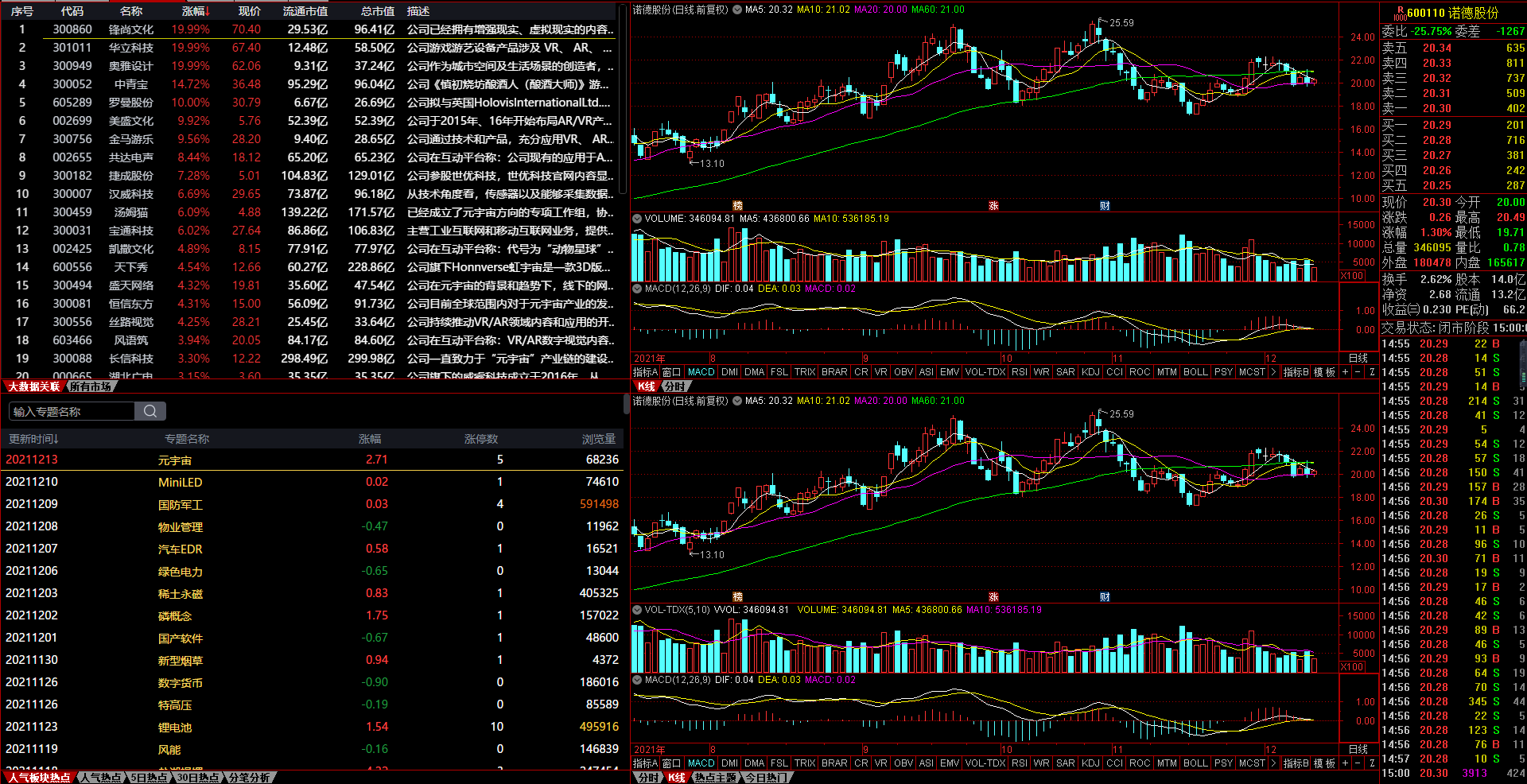
Task: Open 指标B menu in upper indicator bar
Action: pyautogui.click(x=1296, y=372)
